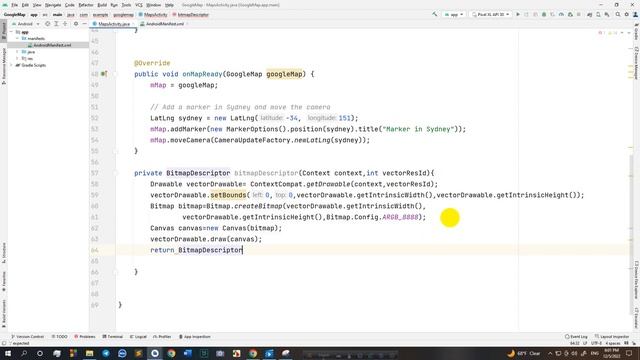640x360 pixels.
Task: Click Sync Project with Gradle Files icon
Action: [x=589, y=14]
